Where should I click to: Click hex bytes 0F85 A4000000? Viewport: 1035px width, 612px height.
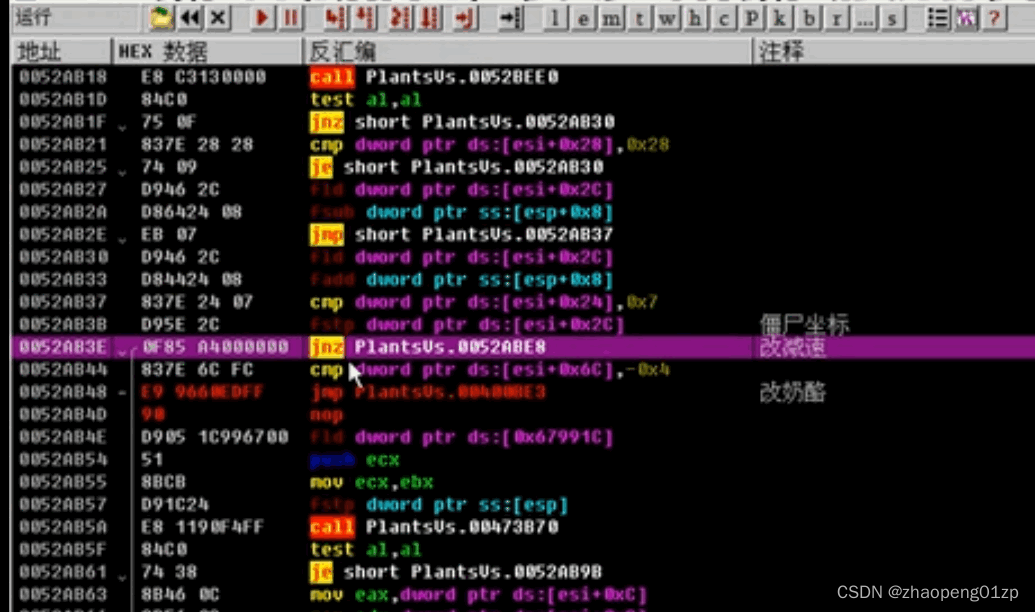[215, 347]
